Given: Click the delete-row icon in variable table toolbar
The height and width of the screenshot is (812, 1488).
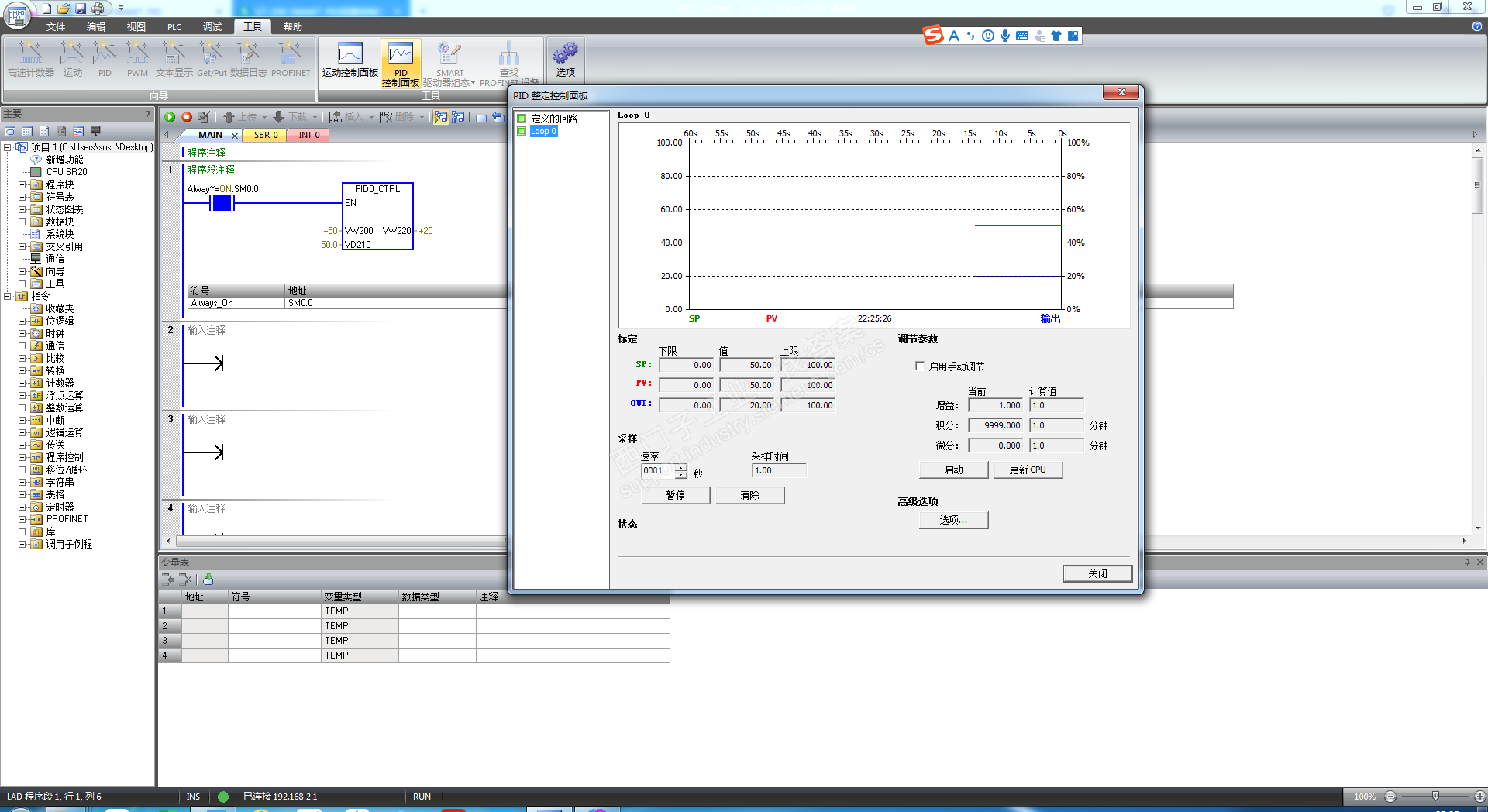Looking at the screenshot, I should [185, 580].
